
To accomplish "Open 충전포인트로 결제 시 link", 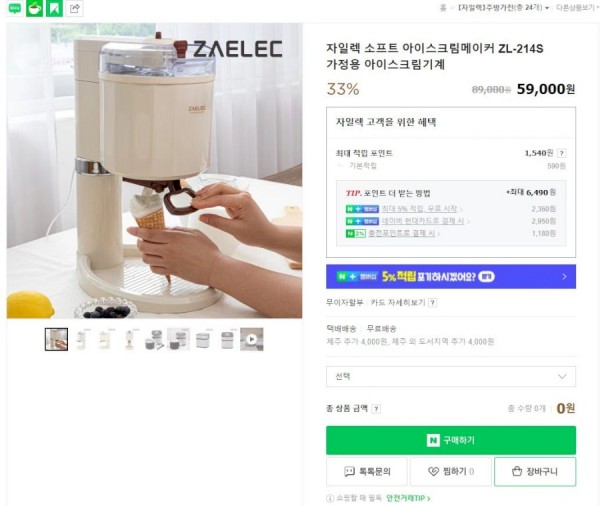I will coord(401,233).
